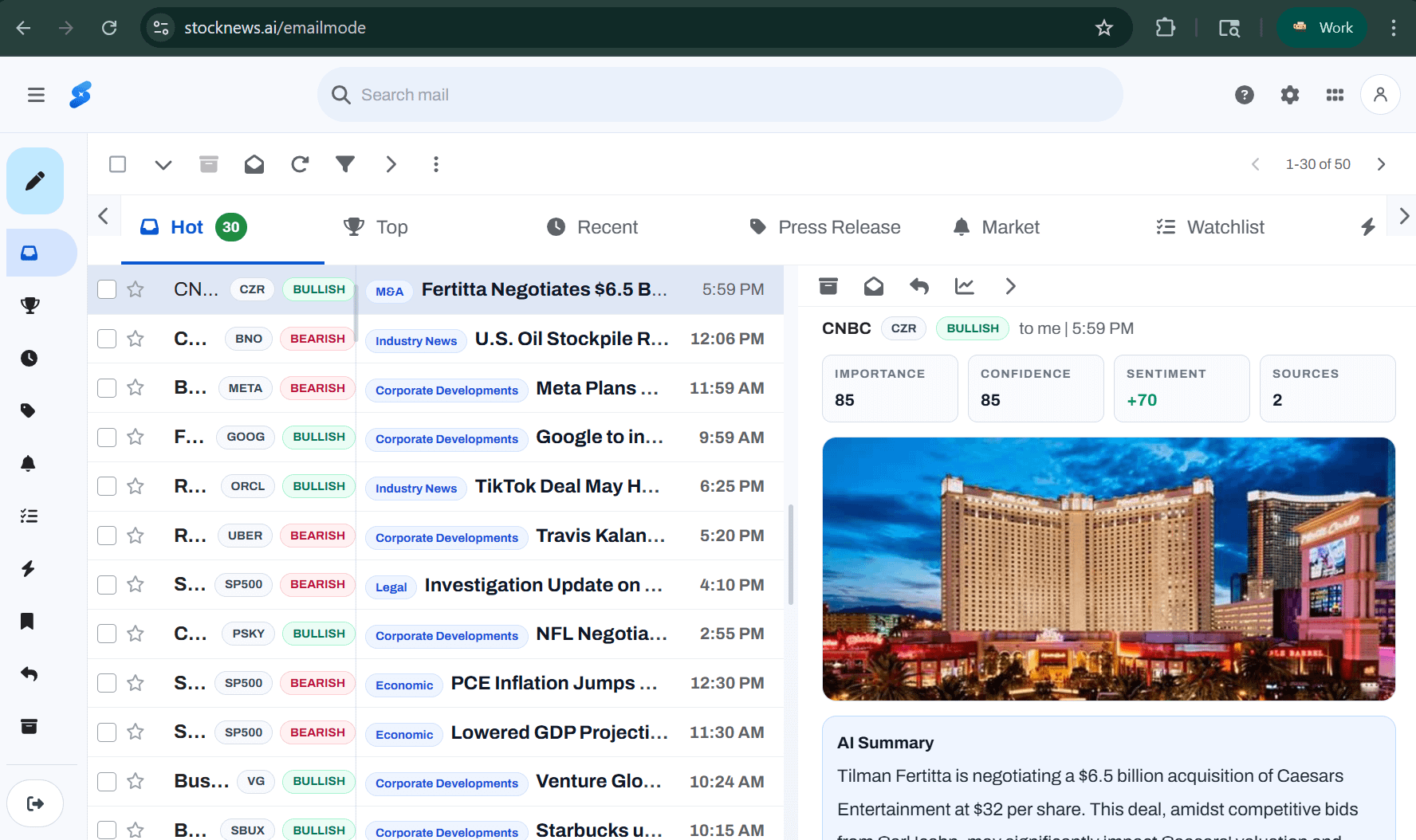
Task: Open the apps grid icon
Action: tap(1335, 95)
